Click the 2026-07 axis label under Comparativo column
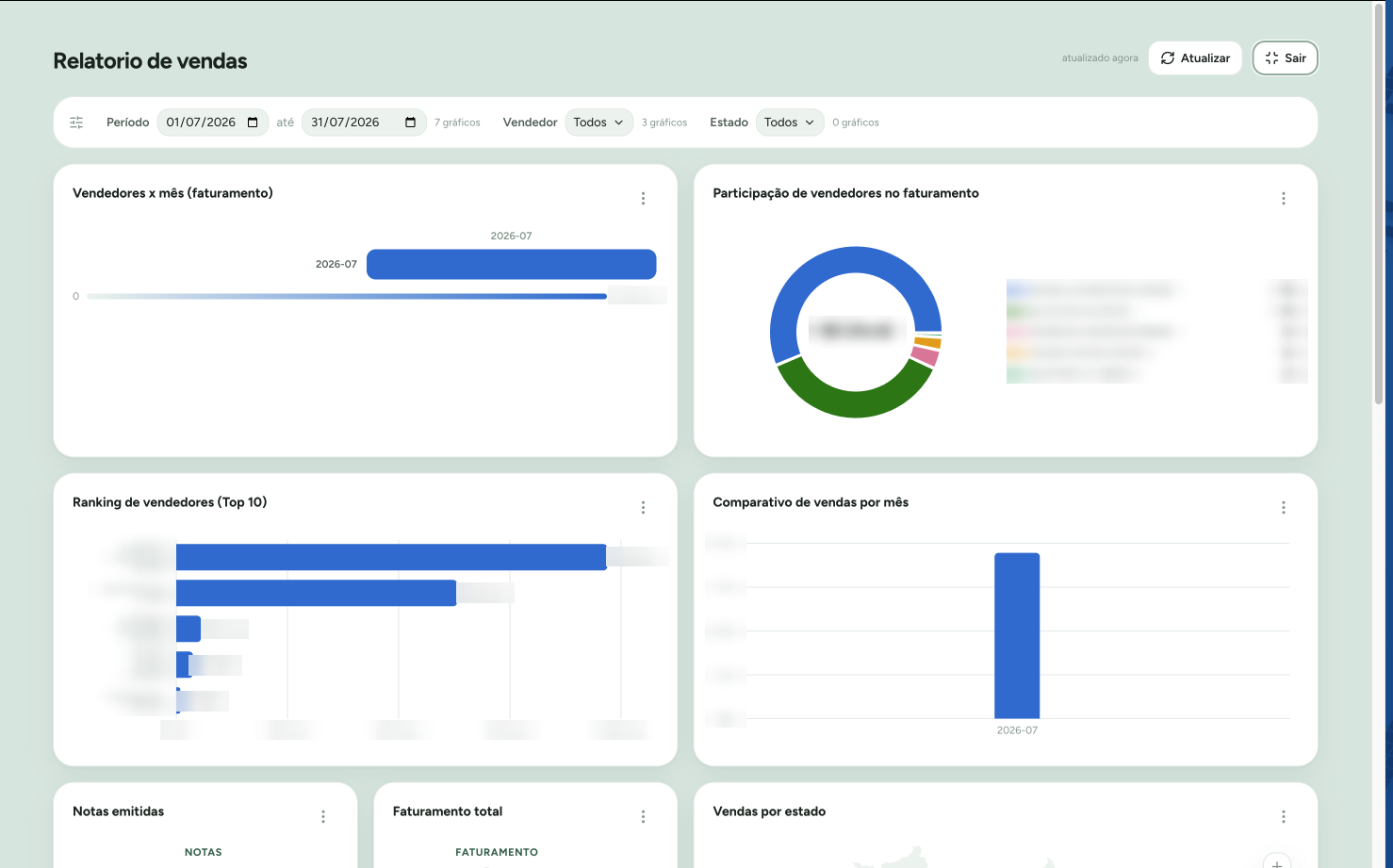Viewport: 1393px width, 868px height. click(1017, 730)
